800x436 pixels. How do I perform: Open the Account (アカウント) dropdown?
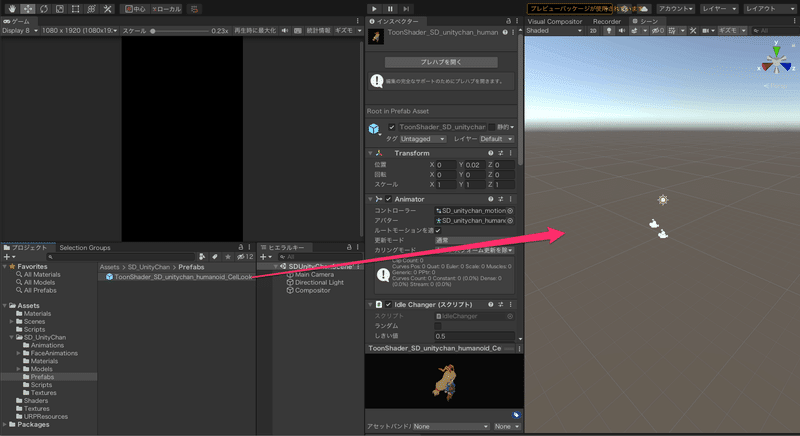675,9
